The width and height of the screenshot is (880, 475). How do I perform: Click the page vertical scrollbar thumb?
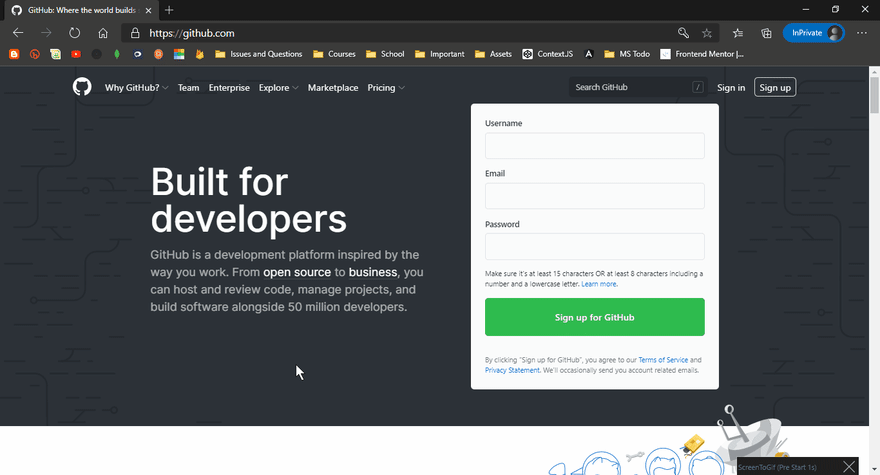(874, 95)
